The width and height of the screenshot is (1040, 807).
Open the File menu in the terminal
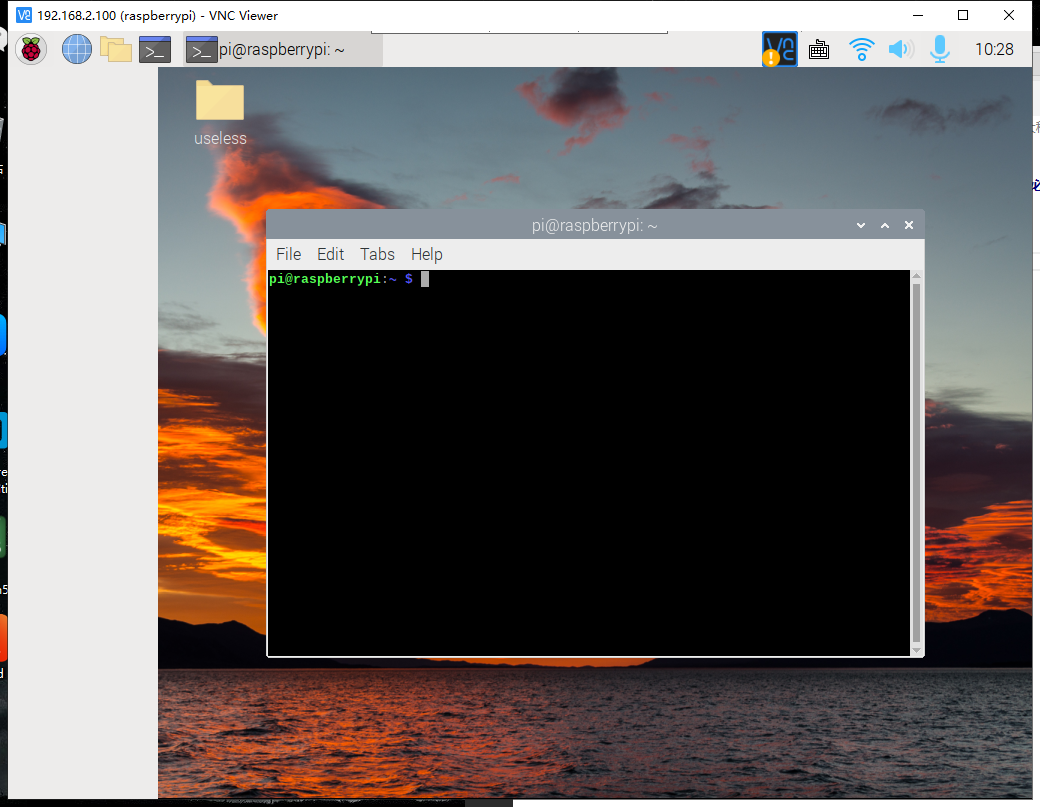(x=288, y=254)
